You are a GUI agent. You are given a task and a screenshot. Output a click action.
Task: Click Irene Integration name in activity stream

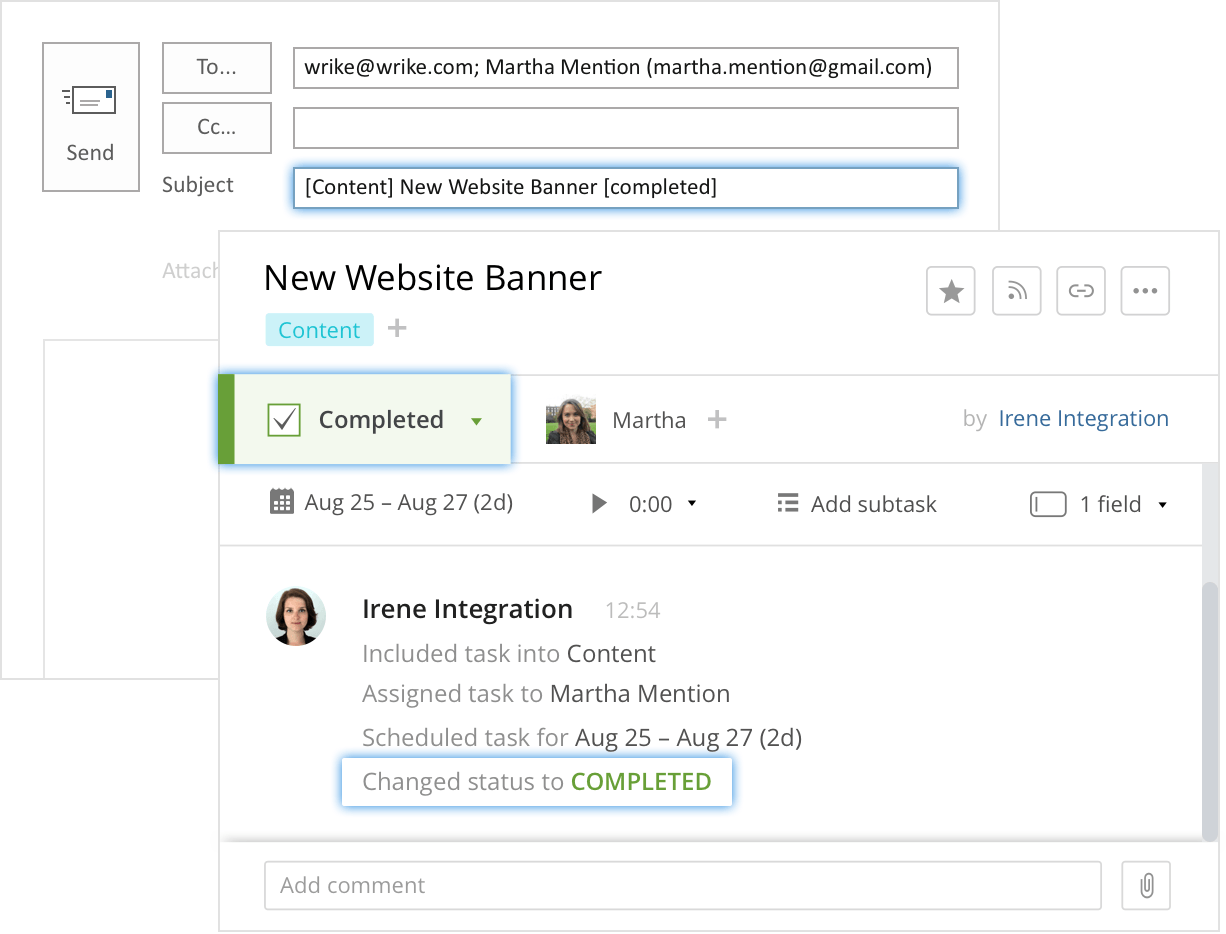pyautogui.click(x=468, y=609)
